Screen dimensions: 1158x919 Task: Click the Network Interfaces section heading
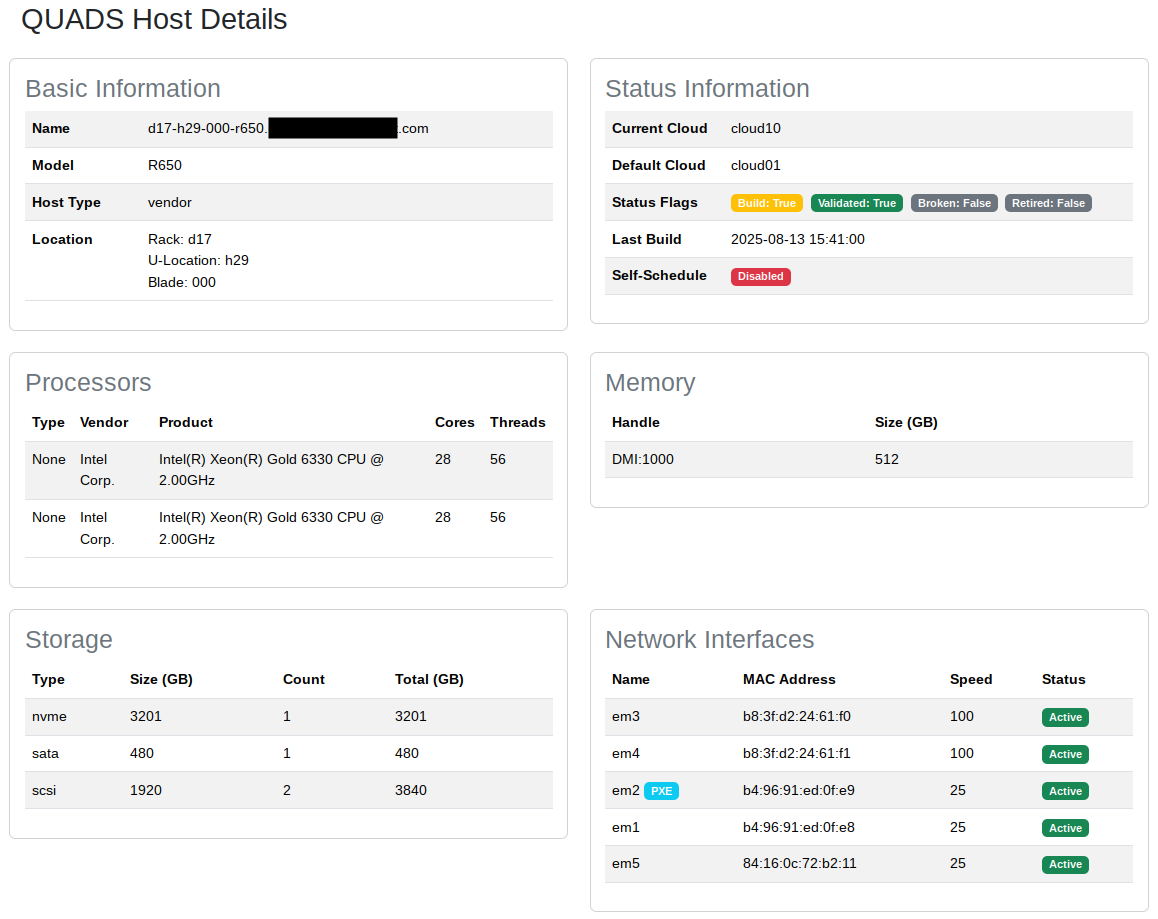709,640
